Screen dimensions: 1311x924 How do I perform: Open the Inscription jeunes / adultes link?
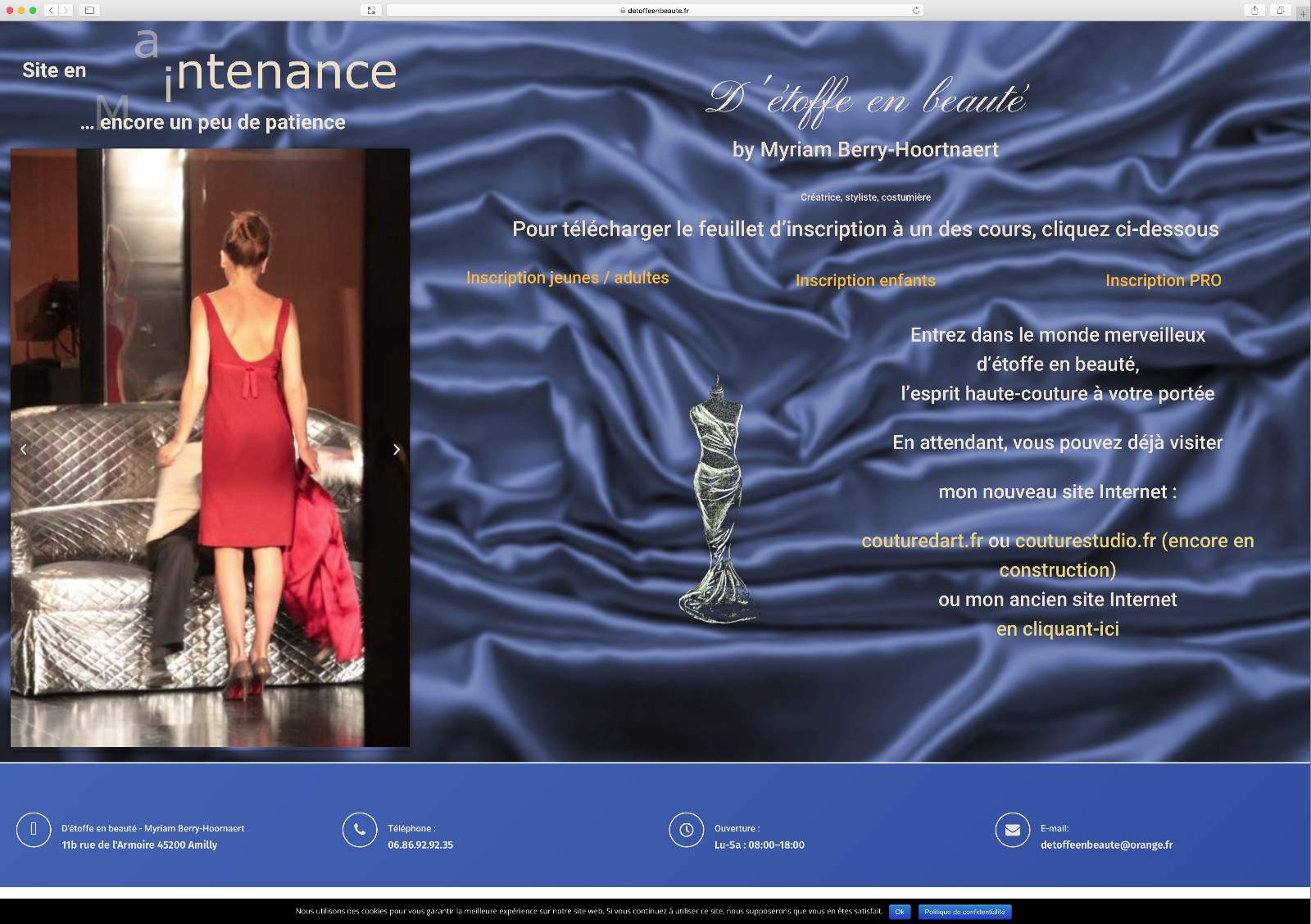(x=567, y=278)
